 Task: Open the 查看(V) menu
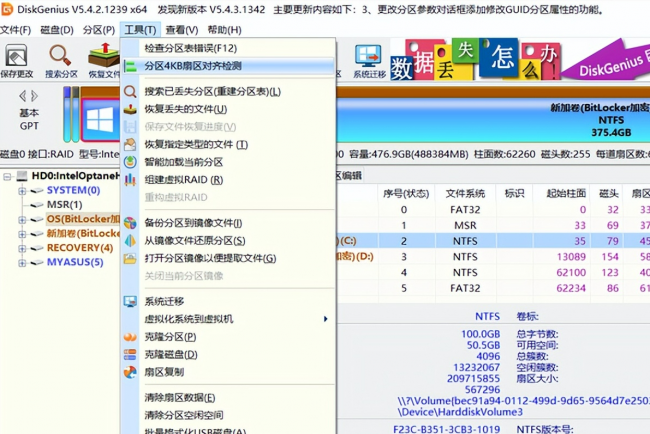pos(182,30)
